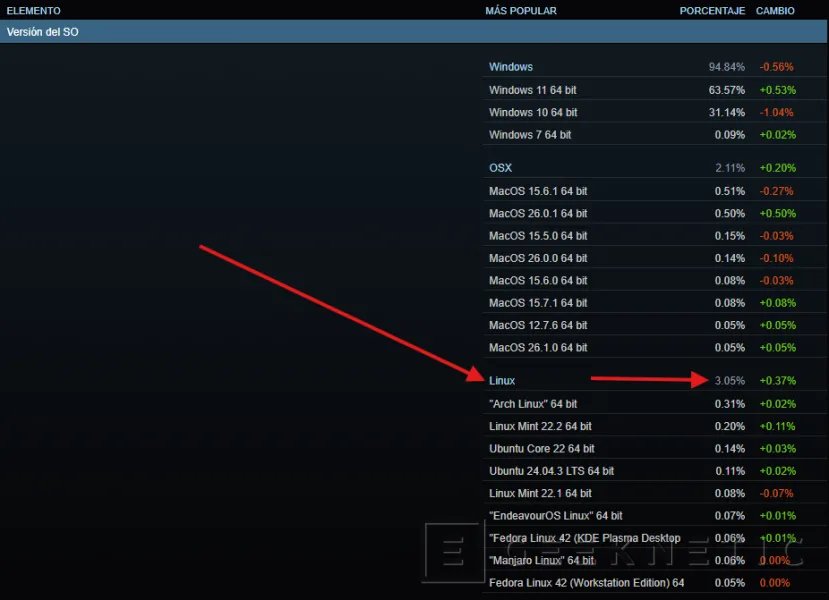The image size is (829, 600).
Task: Select the 'MacOS 12.7.6 64 bit' row
Action: coord(655,325)
